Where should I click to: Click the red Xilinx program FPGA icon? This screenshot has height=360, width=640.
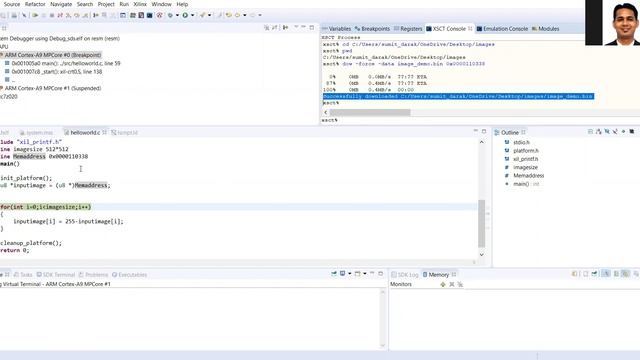160,15
